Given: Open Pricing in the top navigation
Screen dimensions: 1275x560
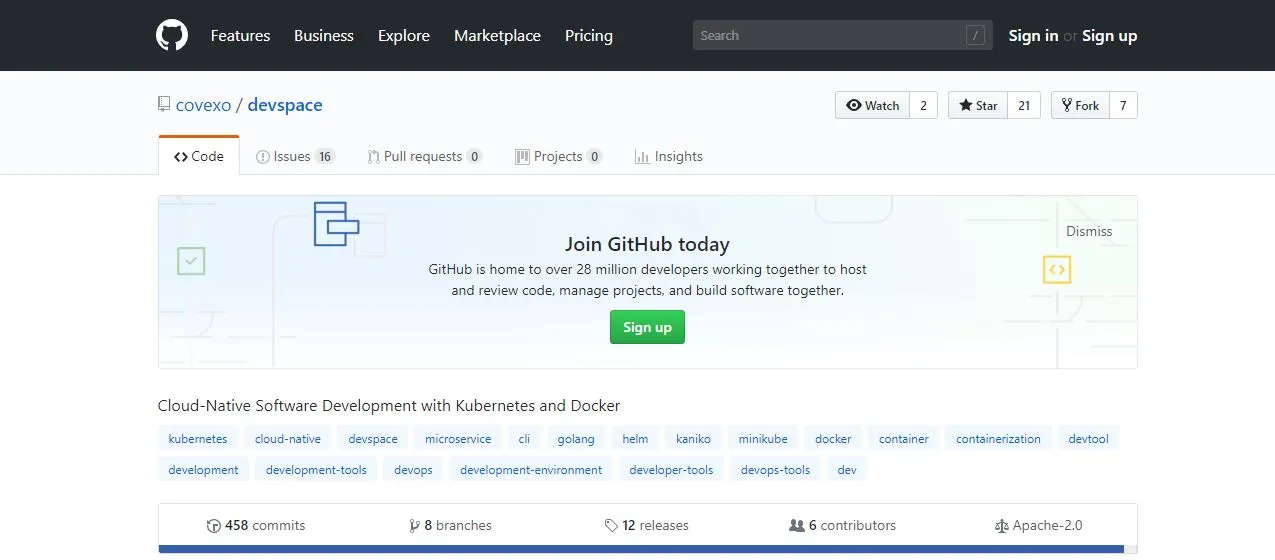Looking at the screenshot, I should tap(589, 35).
